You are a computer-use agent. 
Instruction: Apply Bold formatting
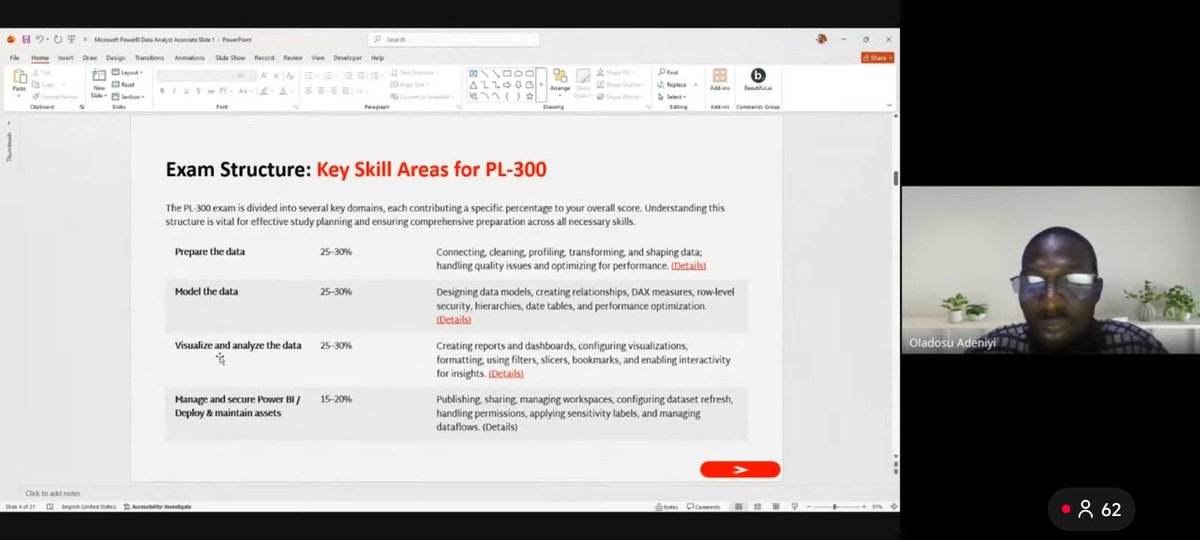point(161,91)
